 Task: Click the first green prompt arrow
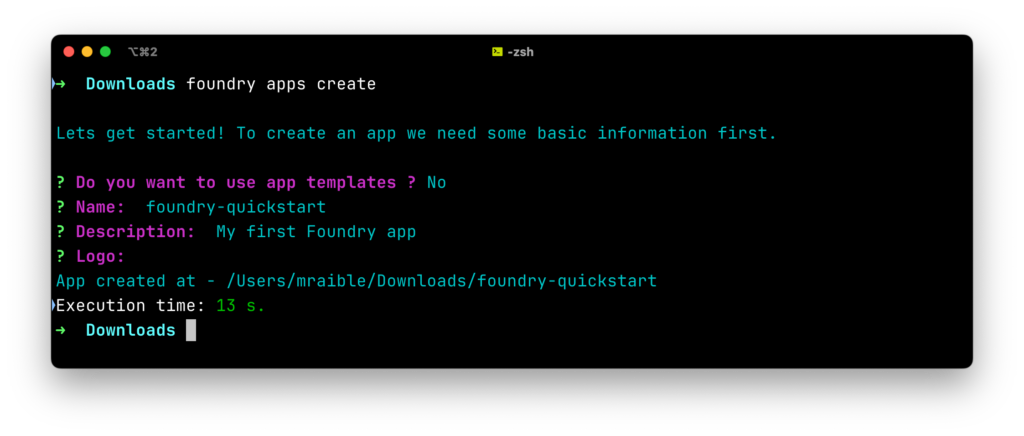pos(60,84)
